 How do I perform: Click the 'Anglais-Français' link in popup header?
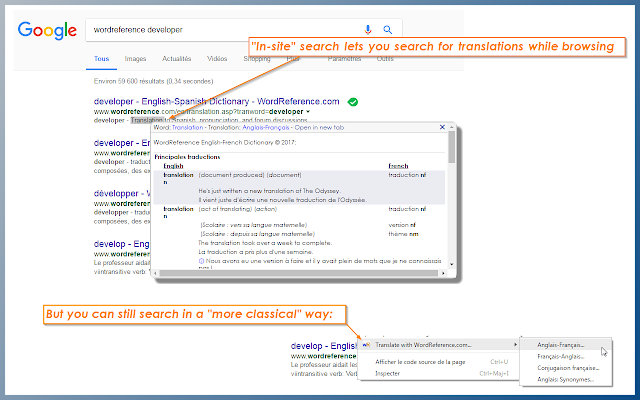(x=266, y=127)
